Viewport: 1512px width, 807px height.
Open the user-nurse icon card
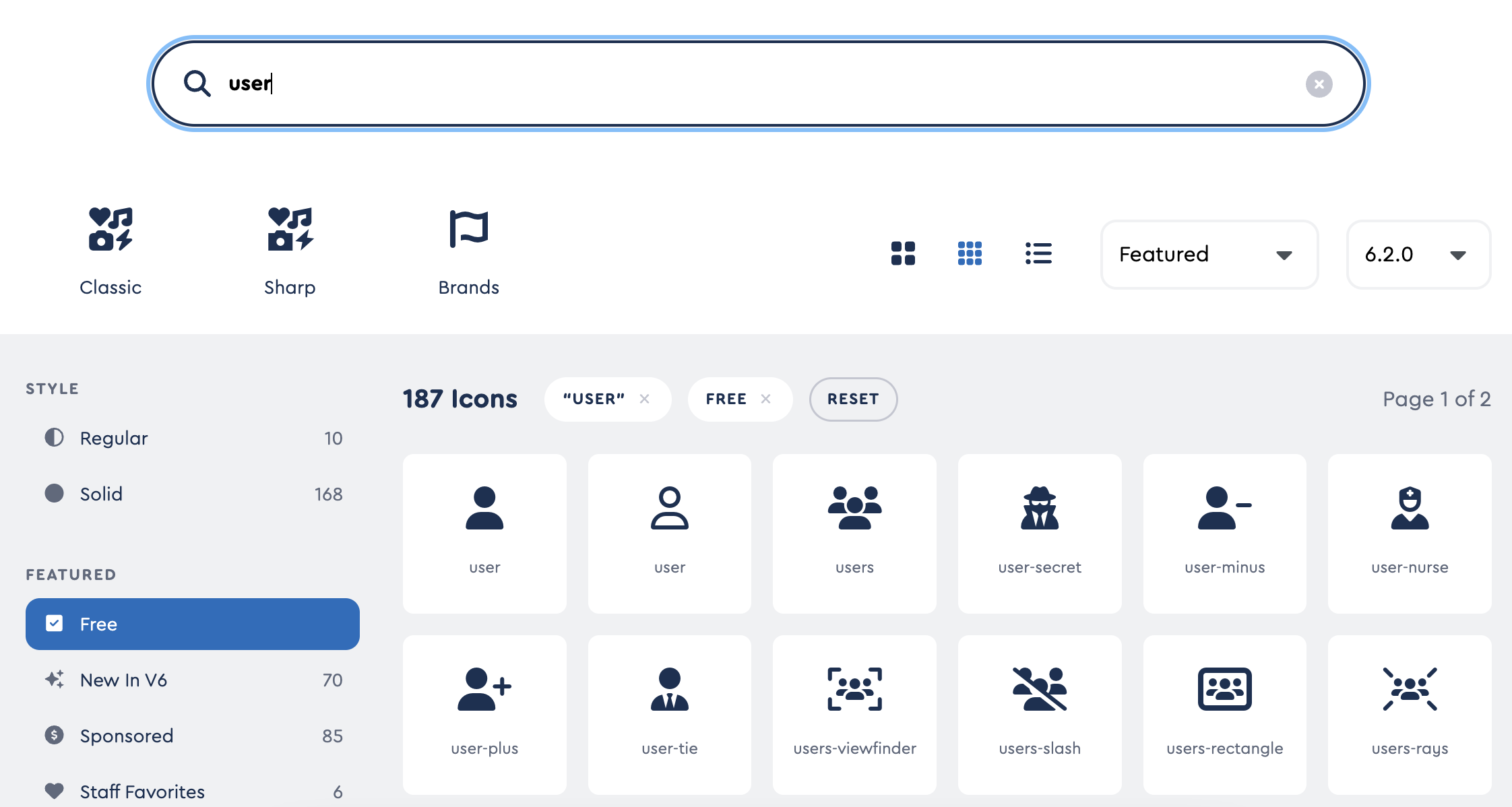[x=1410, y=534]
